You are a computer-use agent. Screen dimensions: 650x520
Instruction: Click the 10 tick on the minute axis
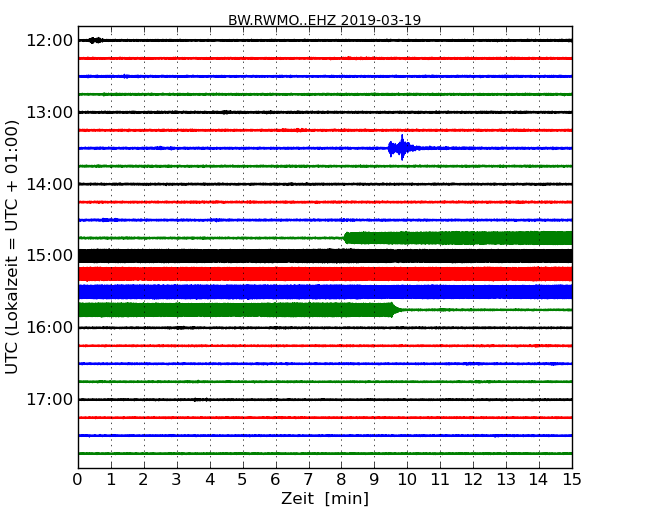[407, 480]
